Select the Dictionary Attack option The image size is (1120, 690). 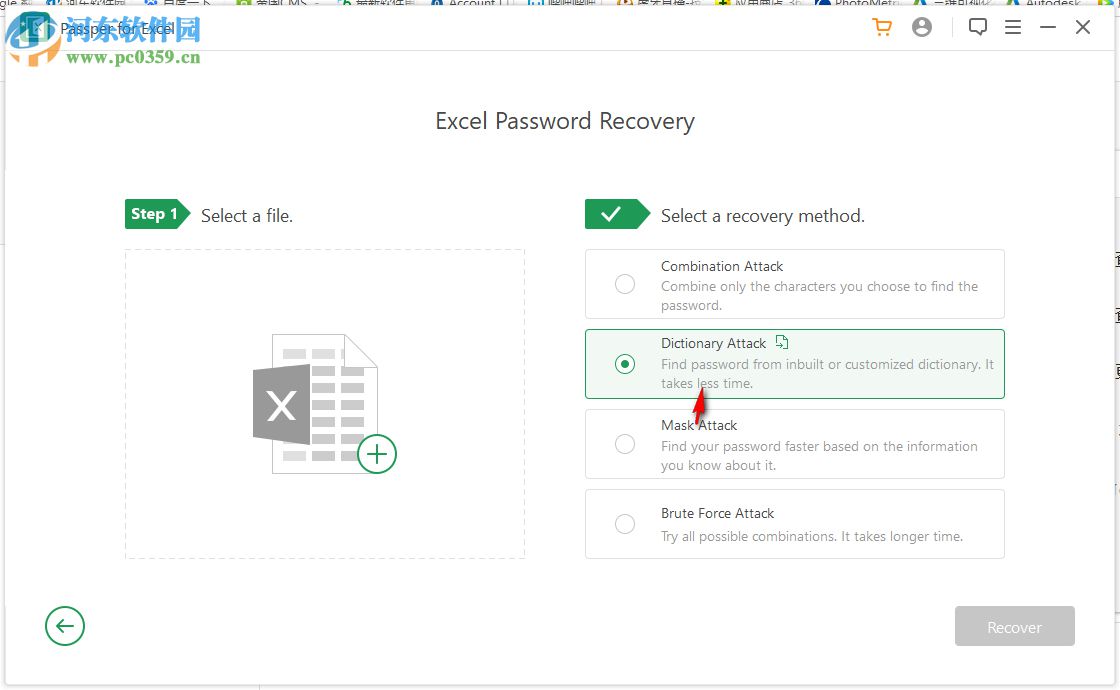625,363
